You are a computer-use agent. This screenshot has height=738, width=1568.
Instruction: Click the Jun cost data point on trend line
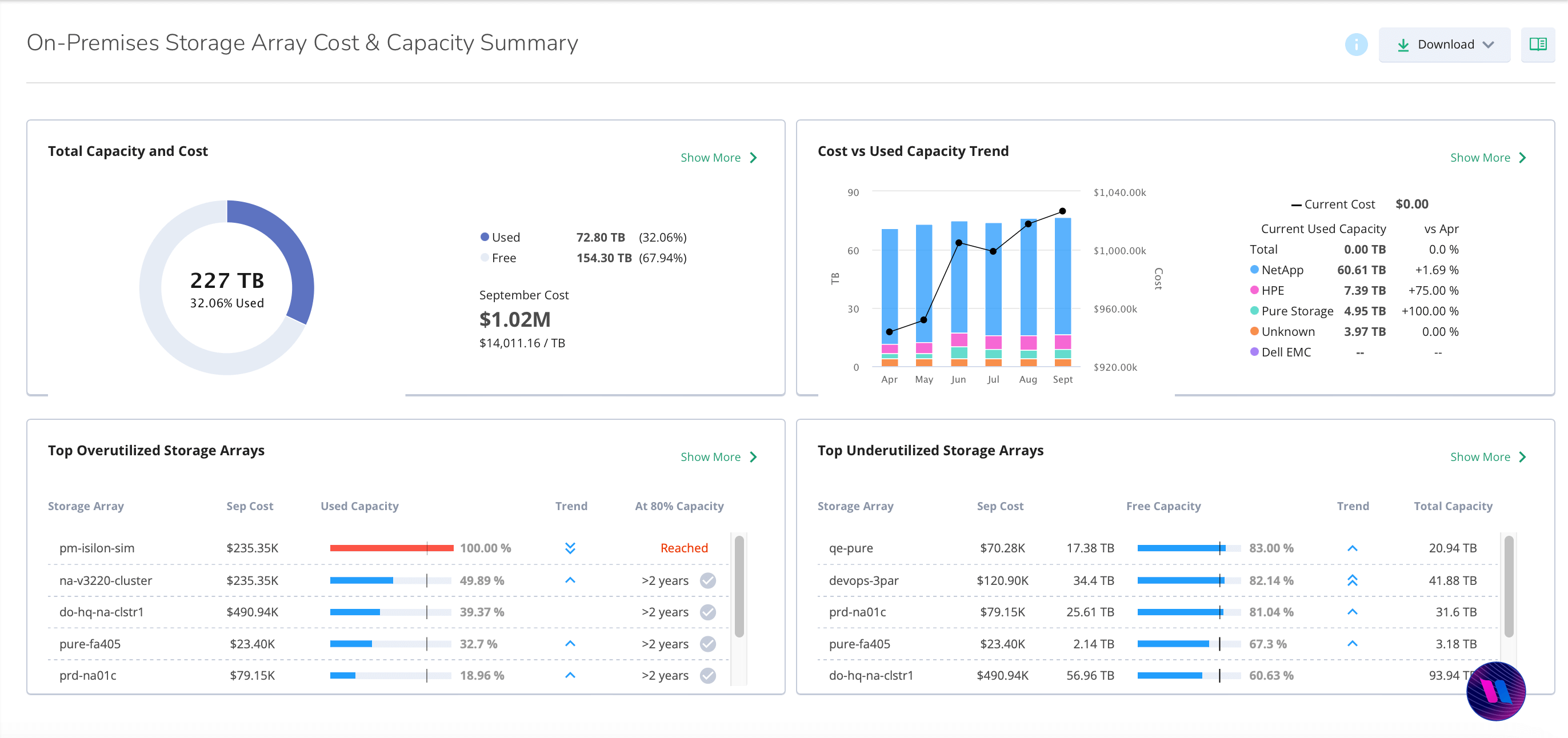958,243
